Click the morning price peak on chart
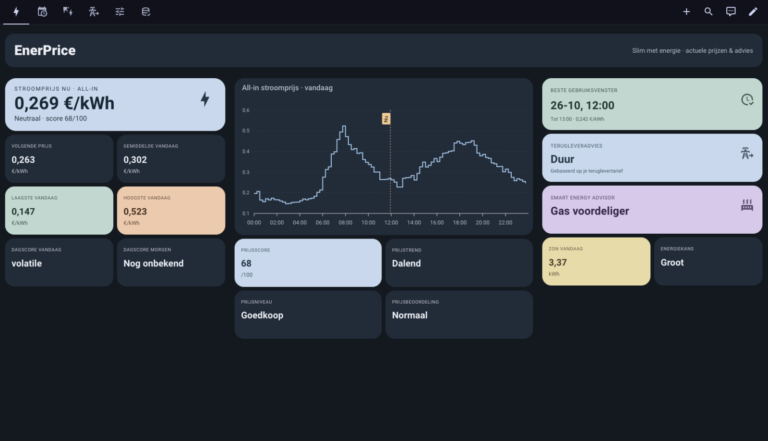Viewport: 768px width, 441px height. tap(344, 127)
